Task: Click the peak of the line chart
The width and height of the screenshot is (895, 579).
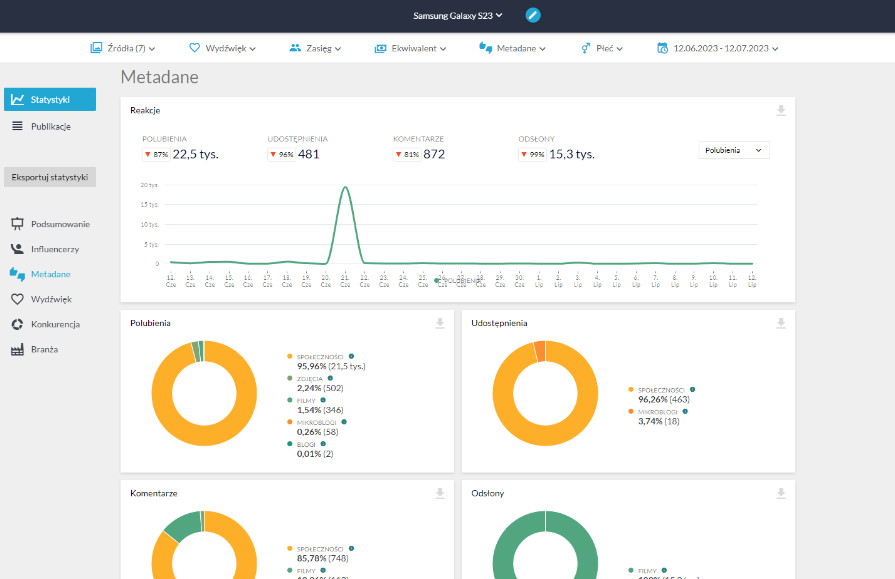Action: tap(345, 187)
